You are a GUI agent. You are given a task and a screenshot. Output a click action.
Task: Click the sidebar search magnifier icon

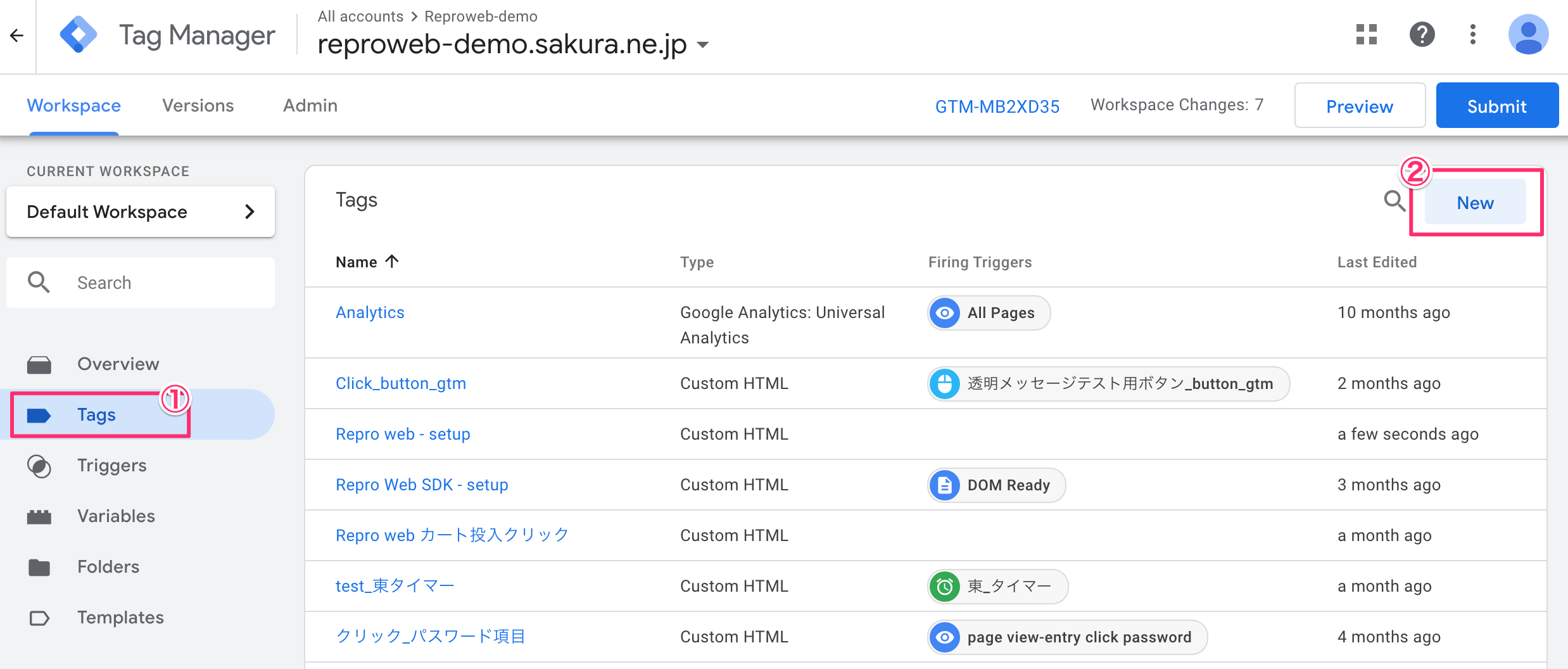click(39, 283)
